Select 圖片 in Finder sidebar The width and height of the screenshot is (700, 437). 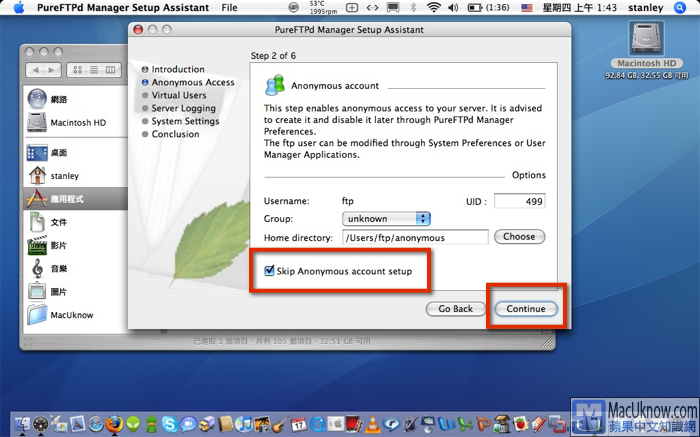click(76, 292)
